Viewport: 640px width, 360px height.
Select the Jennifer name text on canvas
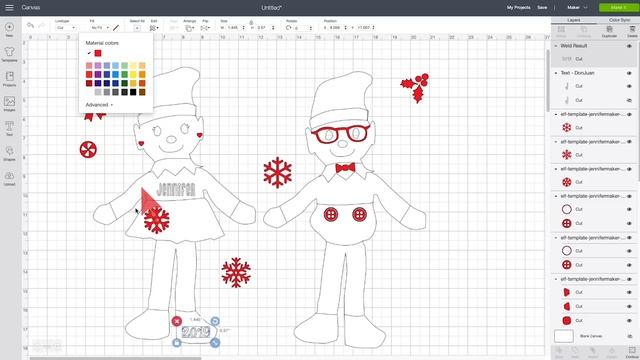[x=176, y=189]
